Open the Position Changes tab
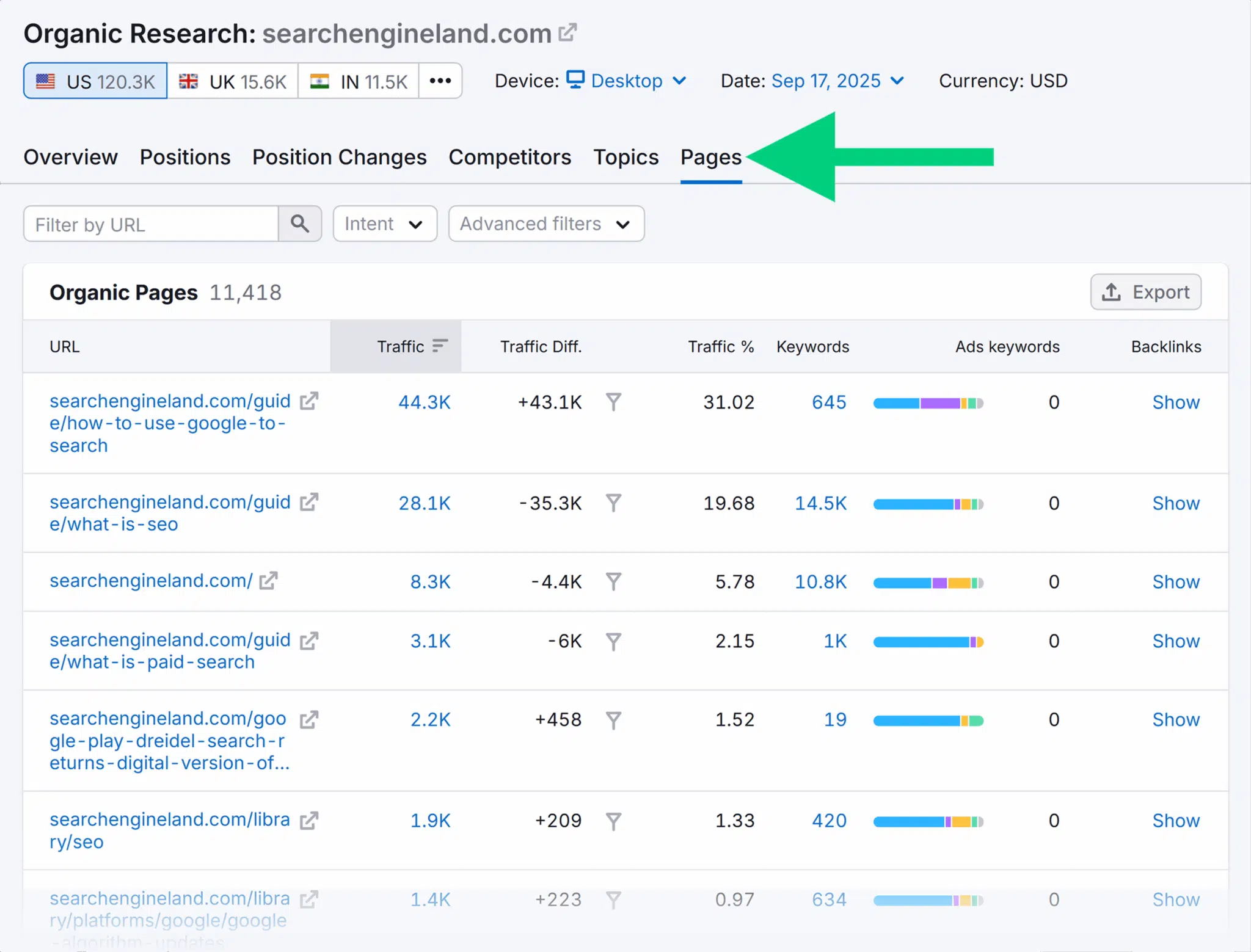1251x952 pixels. [340, 157]
